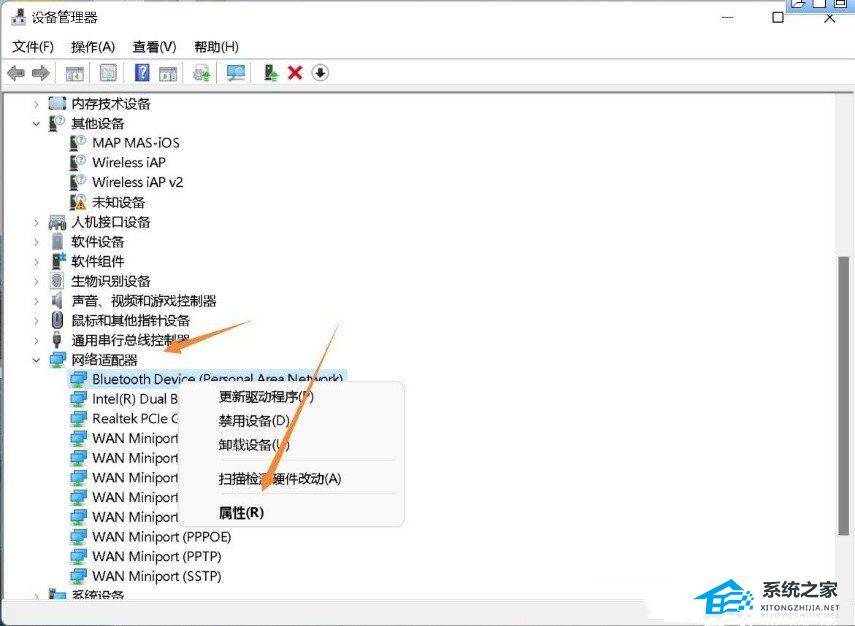Click the enable device green-arrow icon

pos(270,73)
